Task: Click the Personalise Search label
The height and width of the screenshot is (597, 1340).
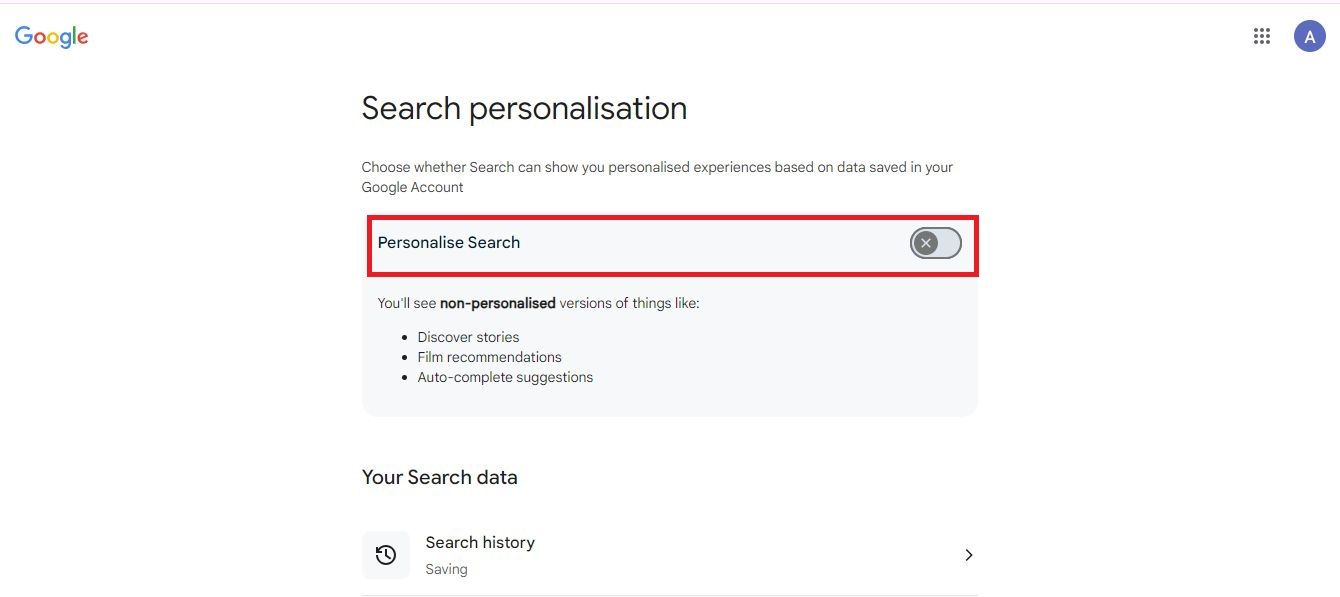Action: 449,243
